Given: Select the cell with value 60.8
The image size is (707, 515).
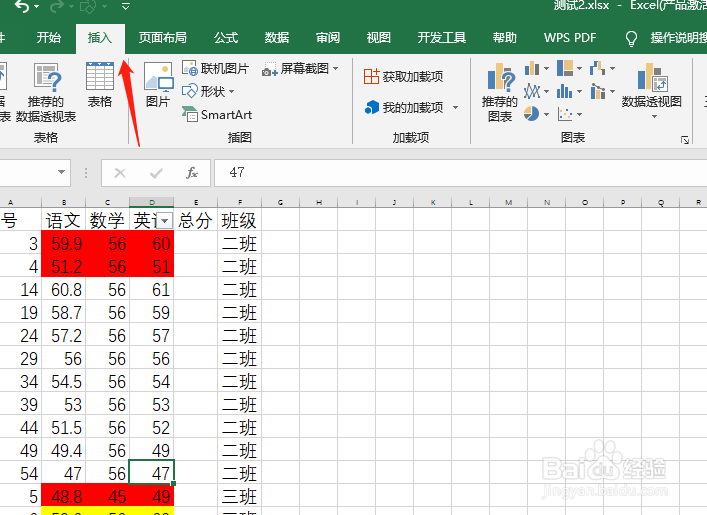Looking at the screenshot, I should [63, 289].
